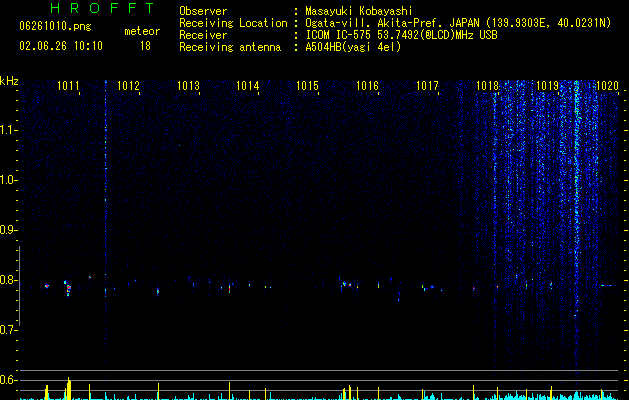Image resolution: width=629 pixels, height=400 pixels.
Task: Click the 1011 time axis label
Action: tap(68, 86)
